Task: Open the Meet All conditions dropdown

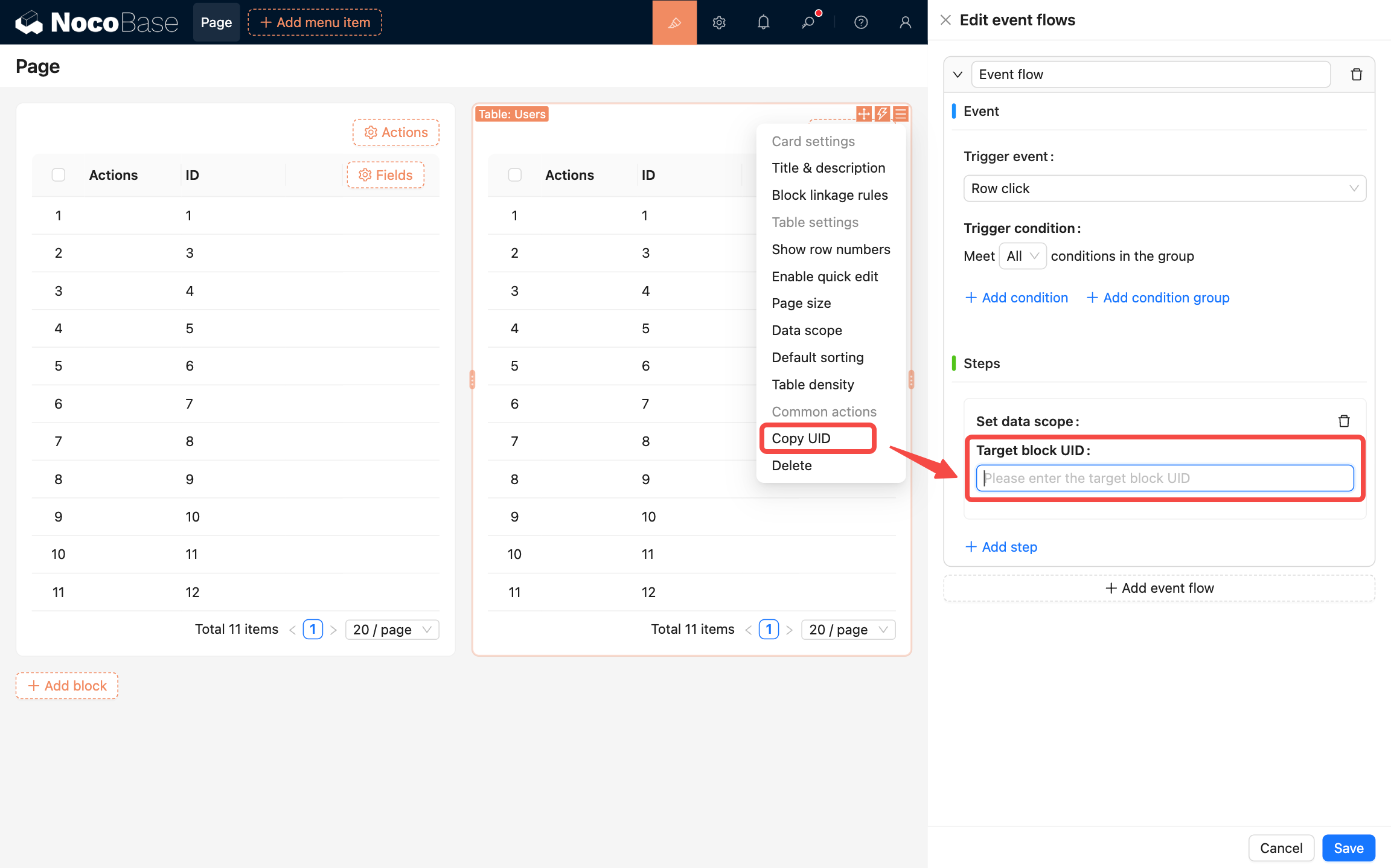Action: click(x=1022, y=256)
